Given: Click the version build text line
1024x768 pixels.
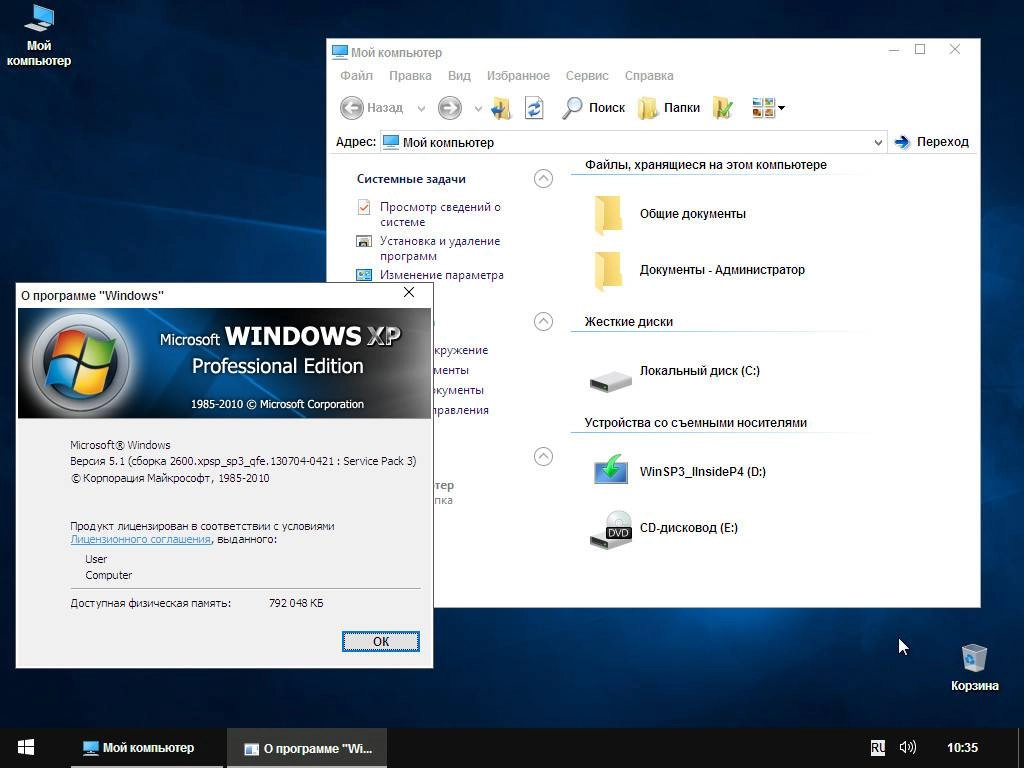Looking at the screenshot, I should 243,461.
